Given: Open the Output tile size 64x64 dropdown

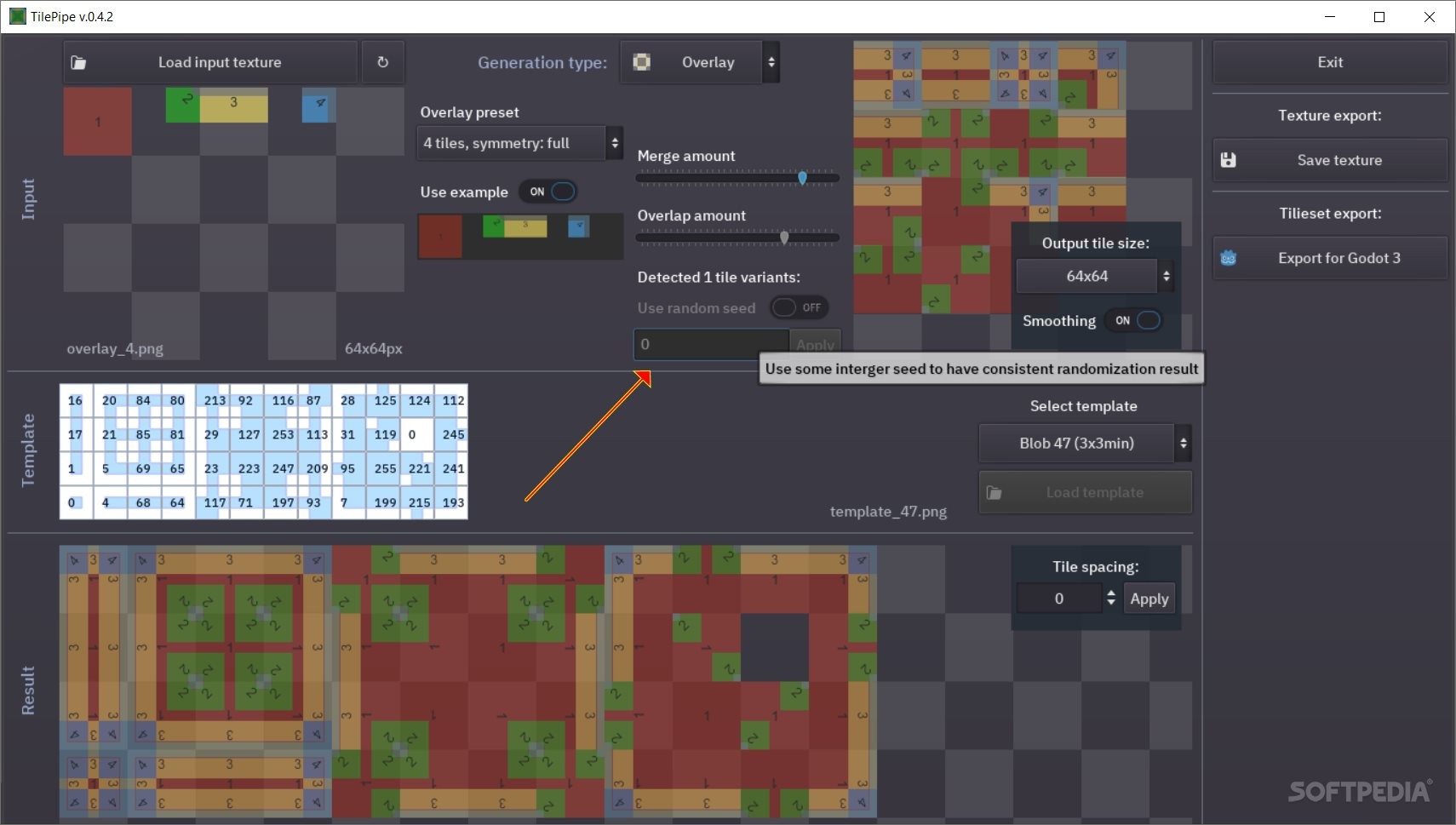Looking at the screenshot, I should [1095, 276].
